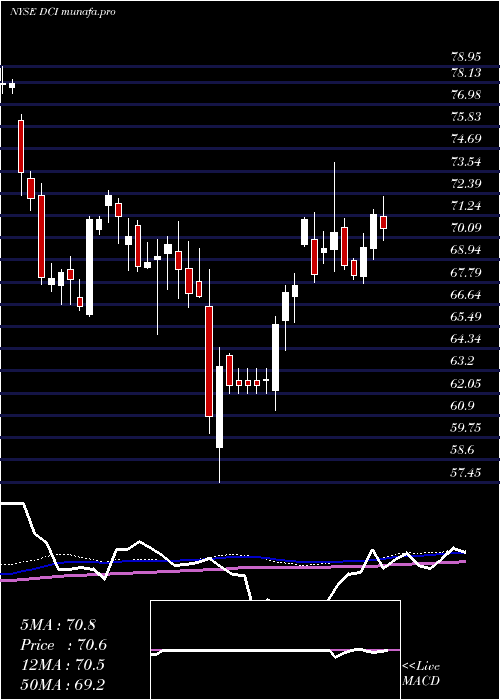The image size is (500, 700).
Task: Click the 64.34 price axis label
Action: pyautogui.click(x=466, y=339)
